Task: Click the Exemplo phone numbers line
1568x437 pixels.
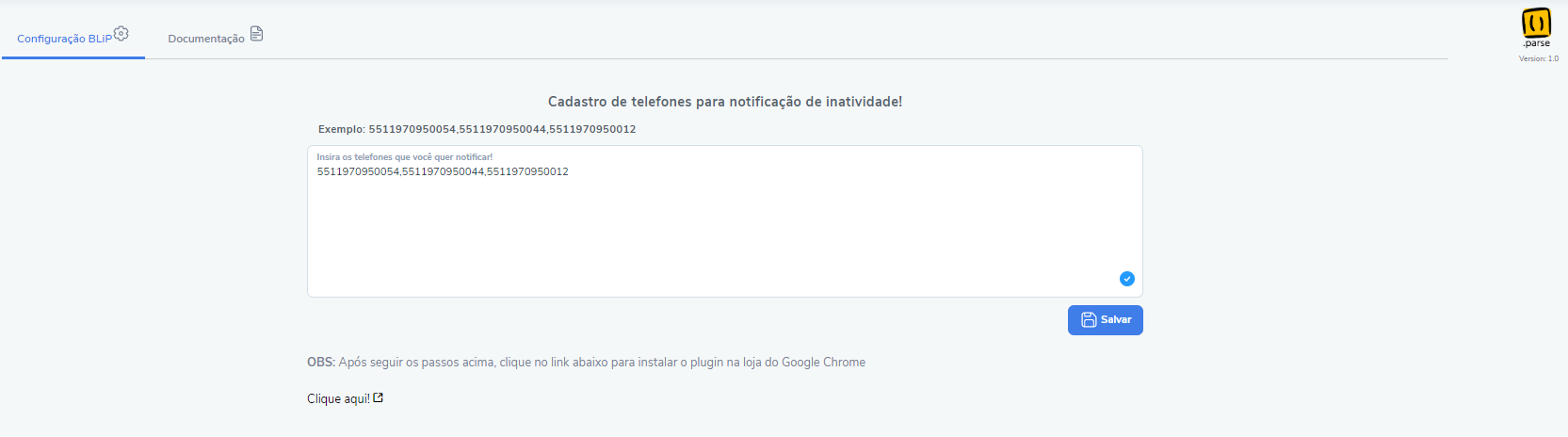Action: click(x=477, y=129)
